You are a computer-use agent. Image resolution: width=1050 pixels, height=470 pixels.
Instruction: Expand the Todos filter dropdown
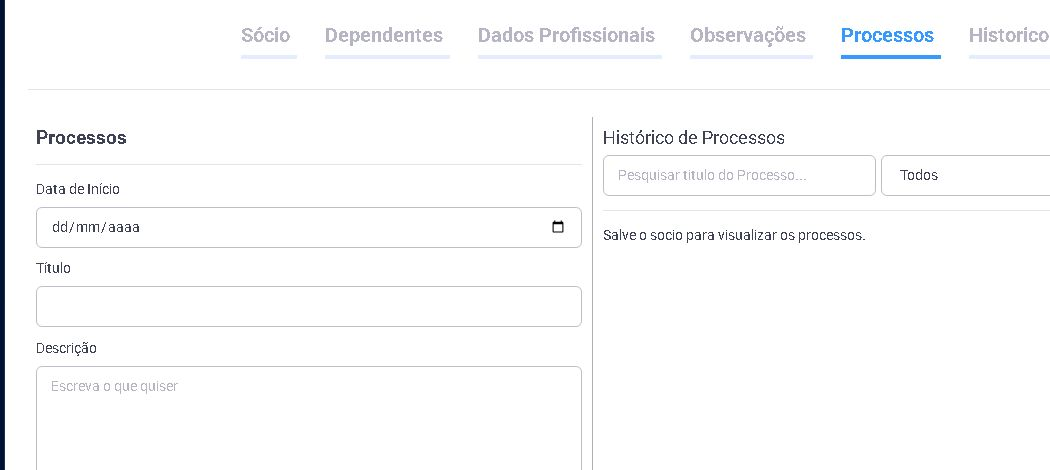click(966, 175)
